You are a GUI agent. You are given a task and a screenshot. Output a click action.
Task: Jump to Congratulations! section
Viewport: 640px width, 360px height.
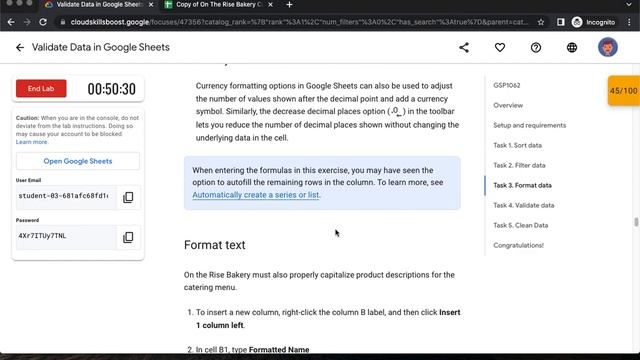tap(518, 245)
